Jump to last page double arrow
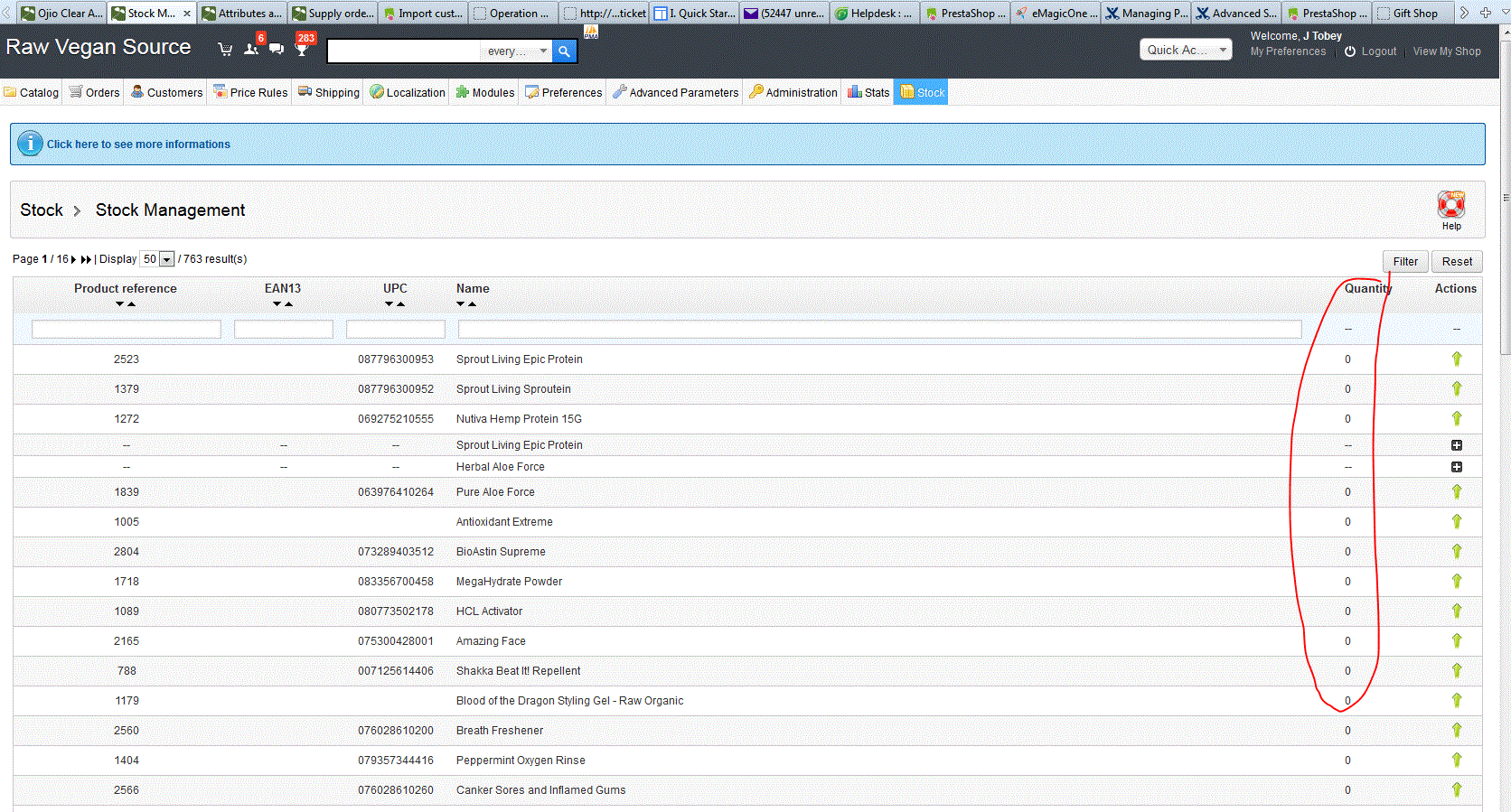The width and height of the screenshot is (1511, 812). pyautogui.click(x=86, y=259)
